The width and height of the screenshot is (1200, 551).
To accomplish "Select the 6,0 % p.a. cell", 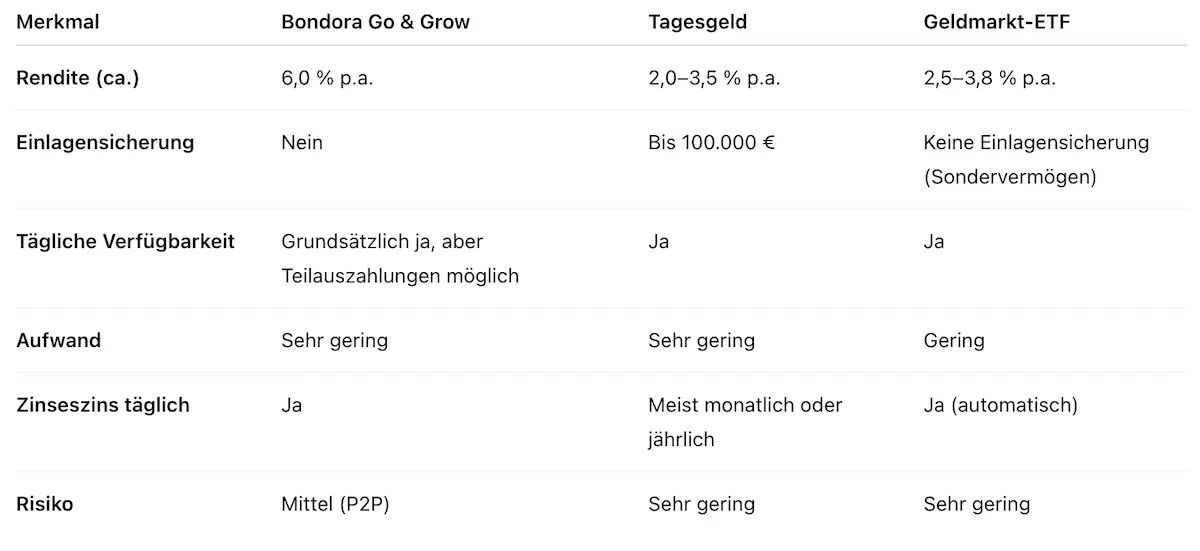I will (x=327, y=78).
